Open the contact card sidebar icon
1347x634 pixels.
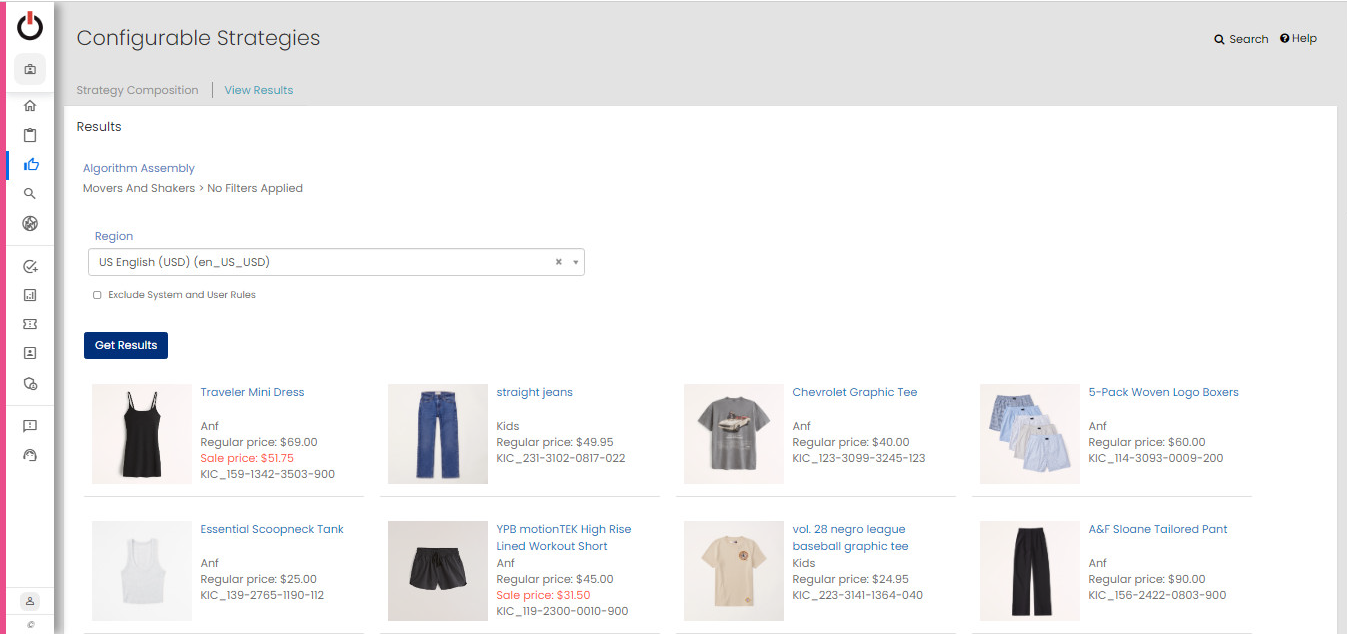click(x=30, y=353)
